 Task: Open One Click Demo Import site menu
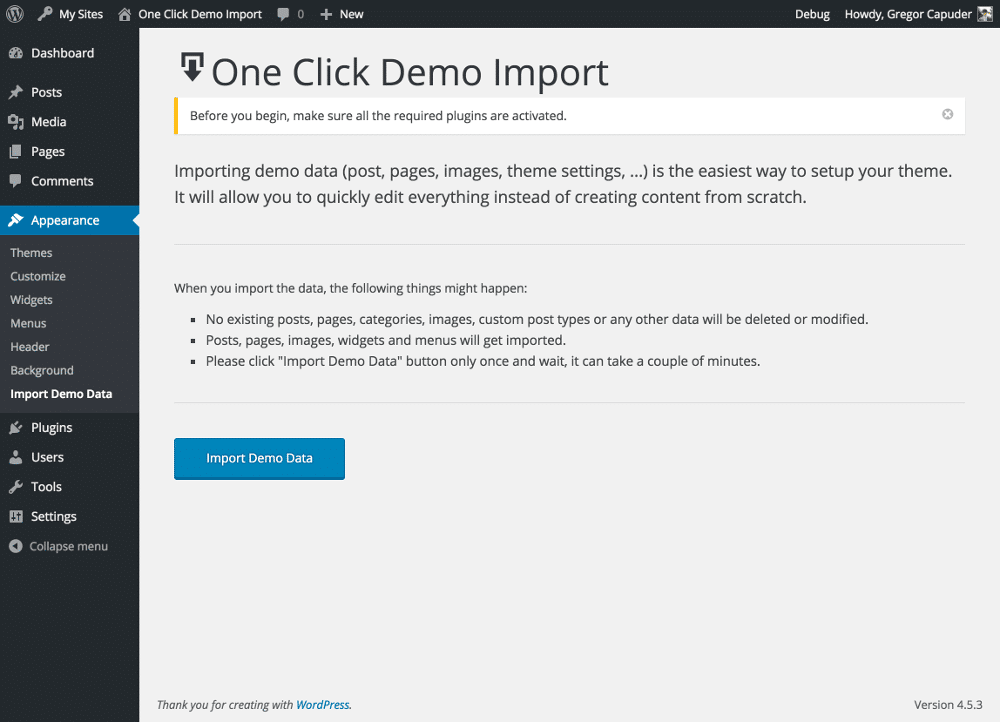click(x=200, y=14)
